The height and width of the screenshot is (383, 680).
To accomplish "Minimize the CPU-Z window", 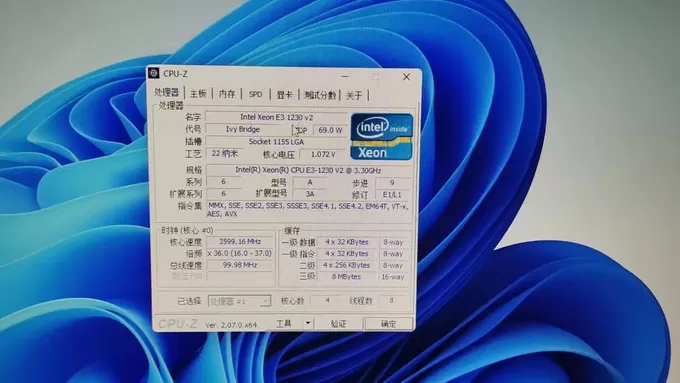I will point(345,76).
